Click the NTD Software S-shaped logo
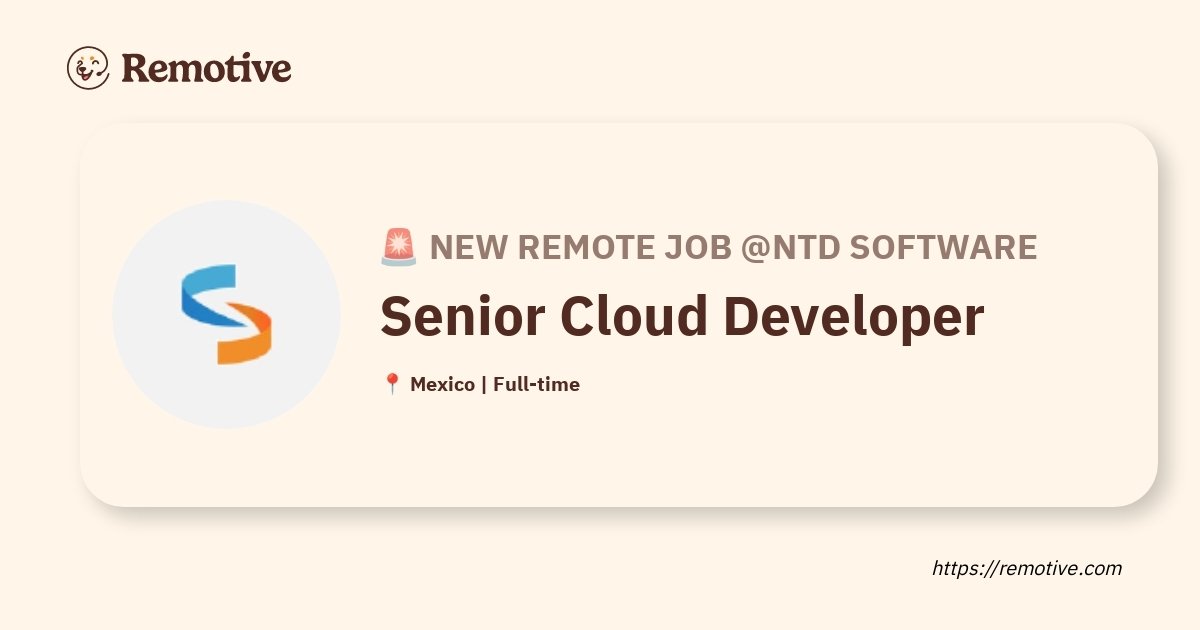The height and width of the screenshot is (630, 1200). [227, 314]
